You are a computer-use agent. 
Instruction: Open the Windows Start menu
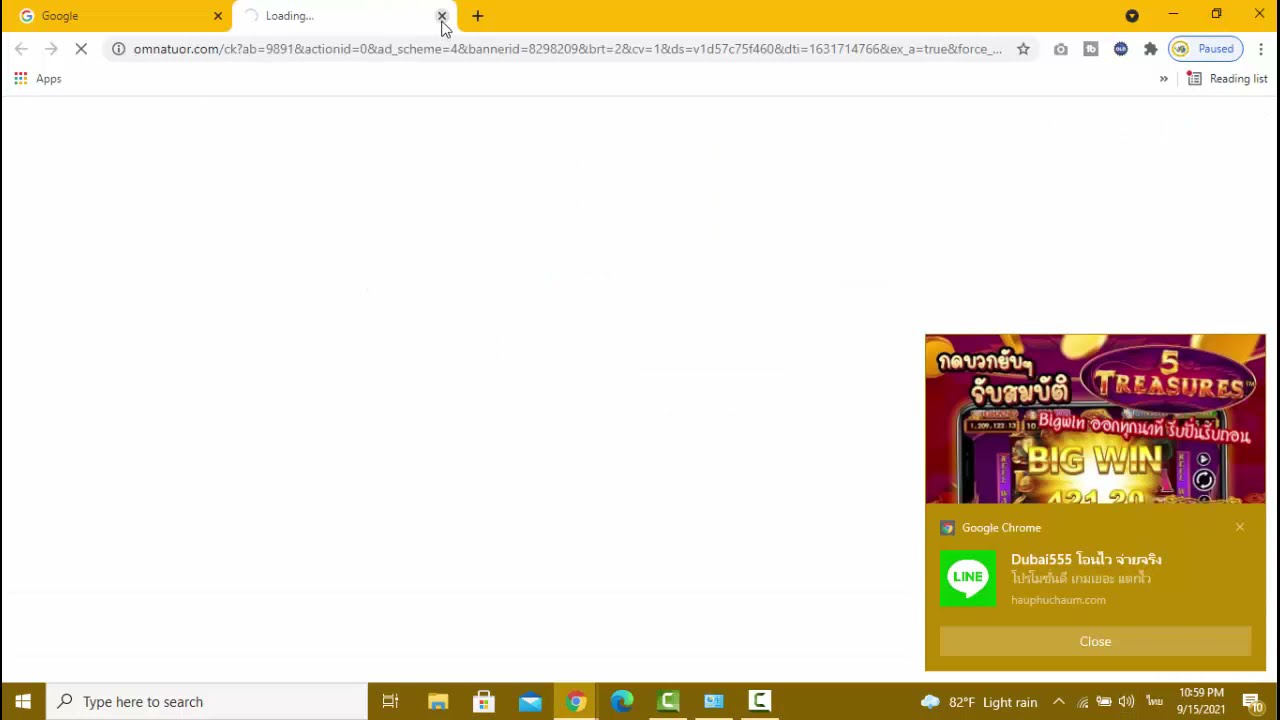pyautogui.click(x=23, y=702)
